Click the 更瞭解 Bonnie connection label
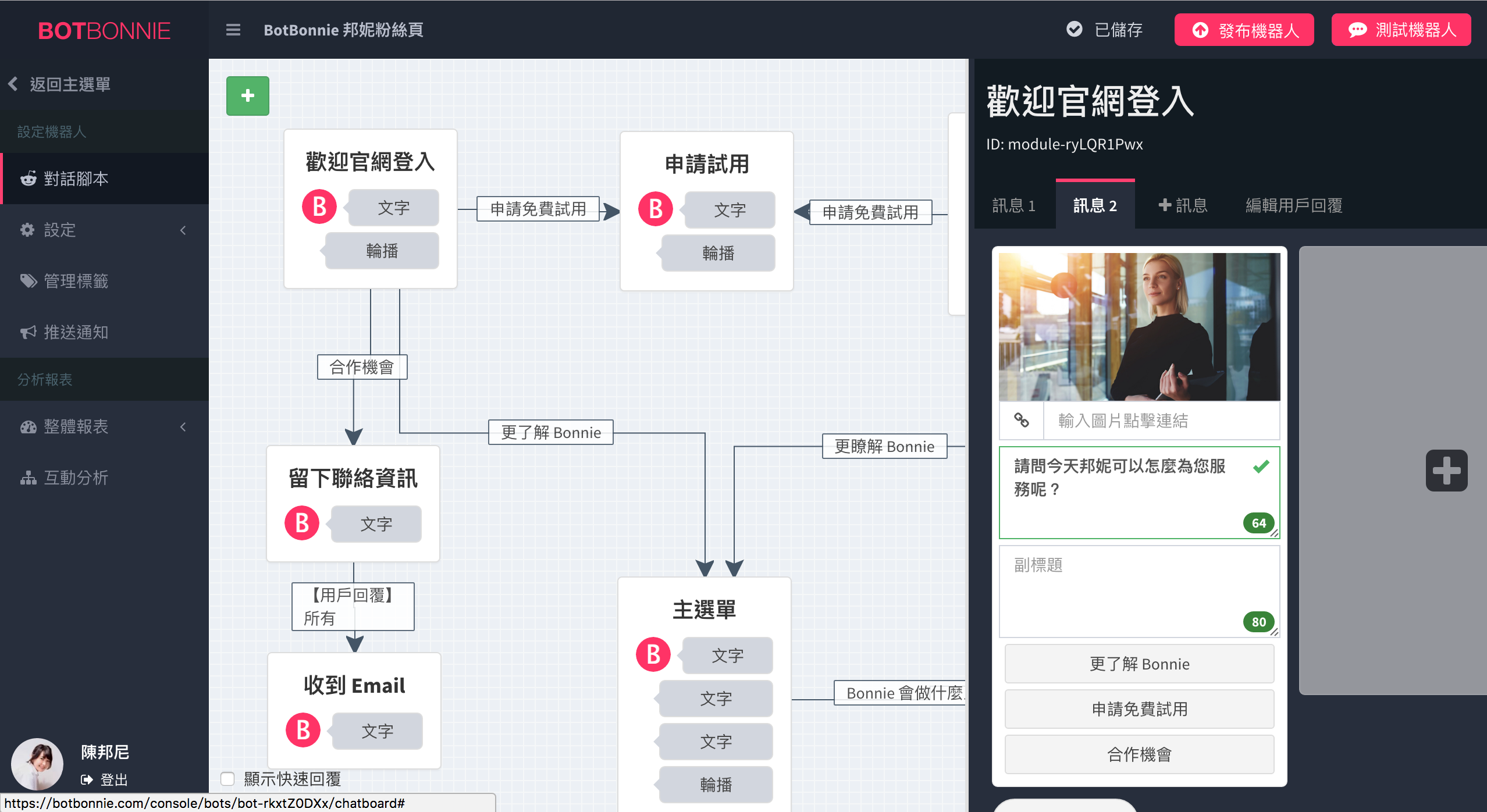The height and width of the screenshot is (812, 1487). 884,446
